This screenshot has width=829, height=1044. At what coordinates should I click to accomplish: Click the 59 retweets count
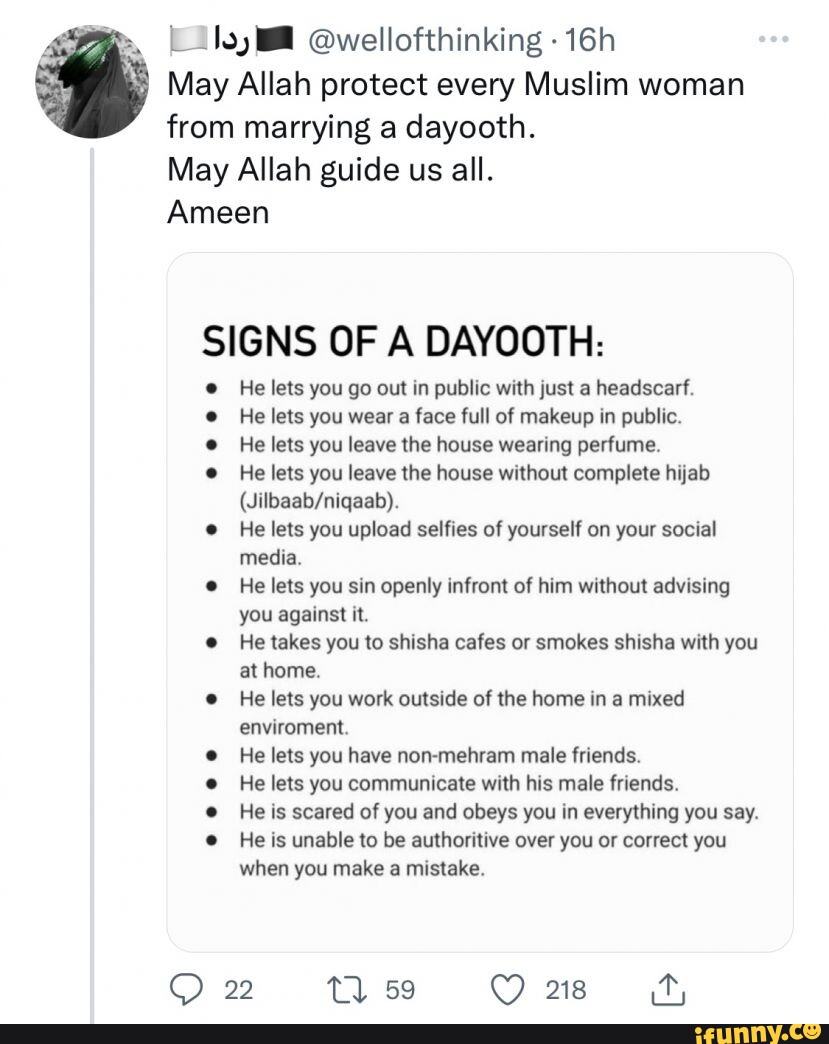pos(400,990)
